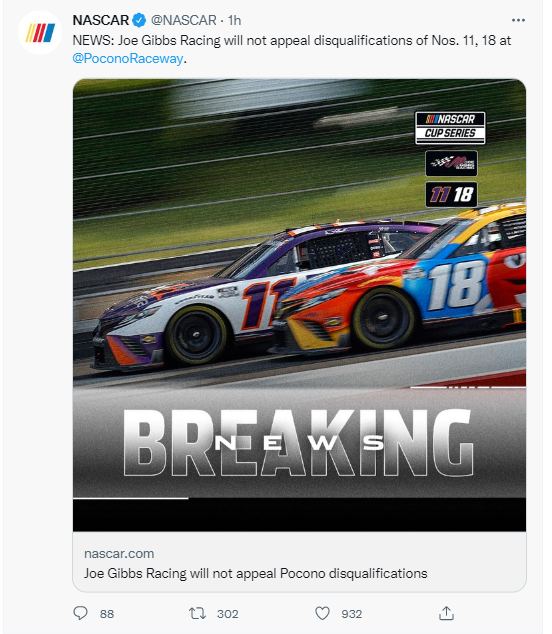Image resolution: width=552 pixels, height=634 pixels.
Task: Open the three-dot more options menu
Action: coord(518,20)
